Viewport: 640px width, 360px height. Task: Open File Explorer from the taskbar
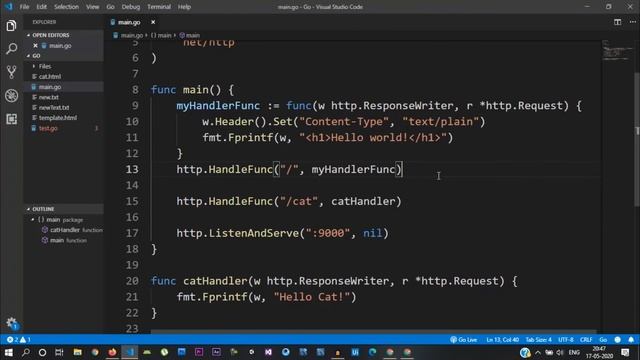pyautogui.click(x=77, y=352)
